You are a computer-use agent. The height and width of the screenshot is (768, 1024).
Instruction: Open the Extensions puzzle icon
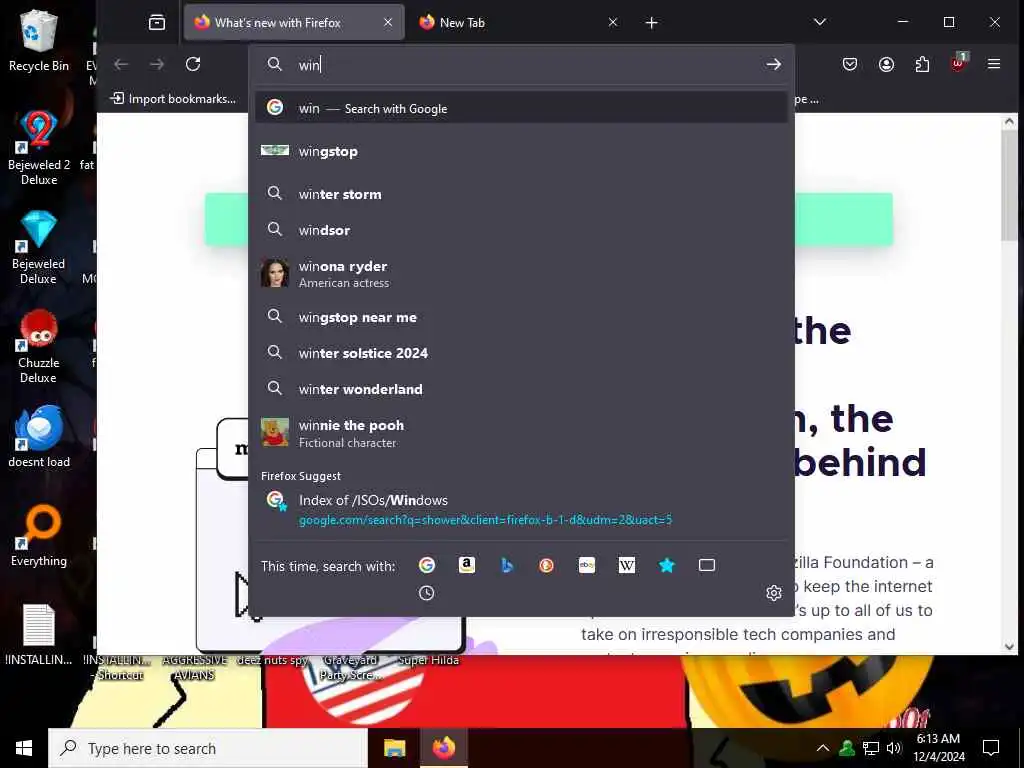click(x=922, y=64)
